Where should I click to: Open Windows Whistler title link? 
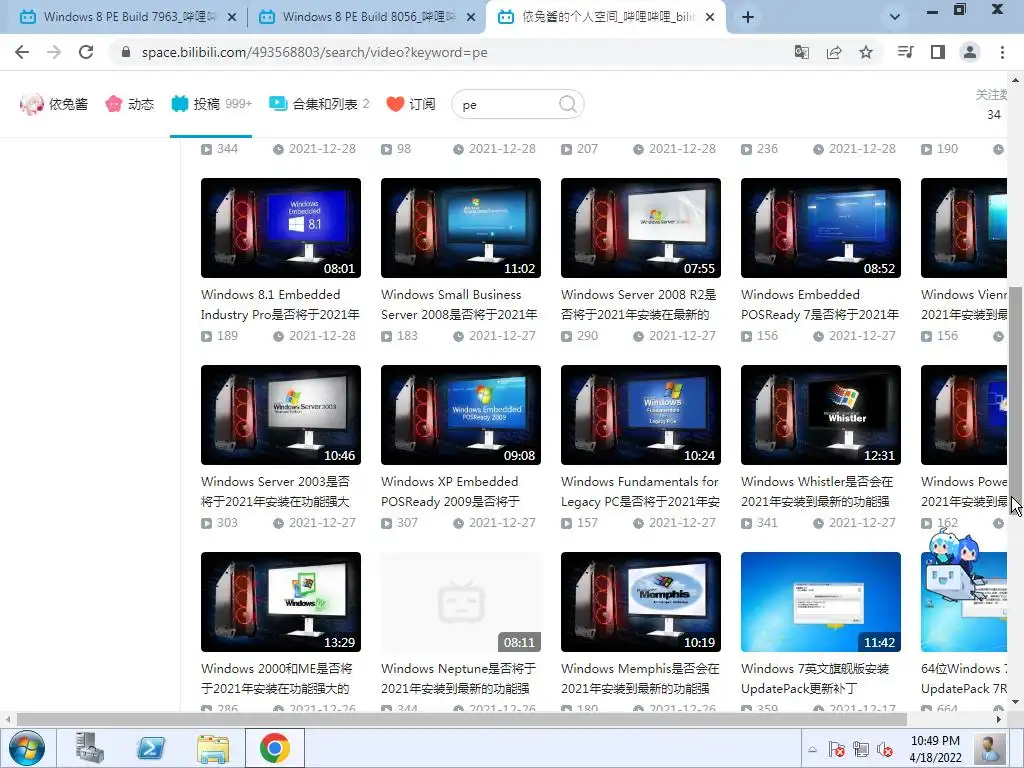[x=817, y=491]
